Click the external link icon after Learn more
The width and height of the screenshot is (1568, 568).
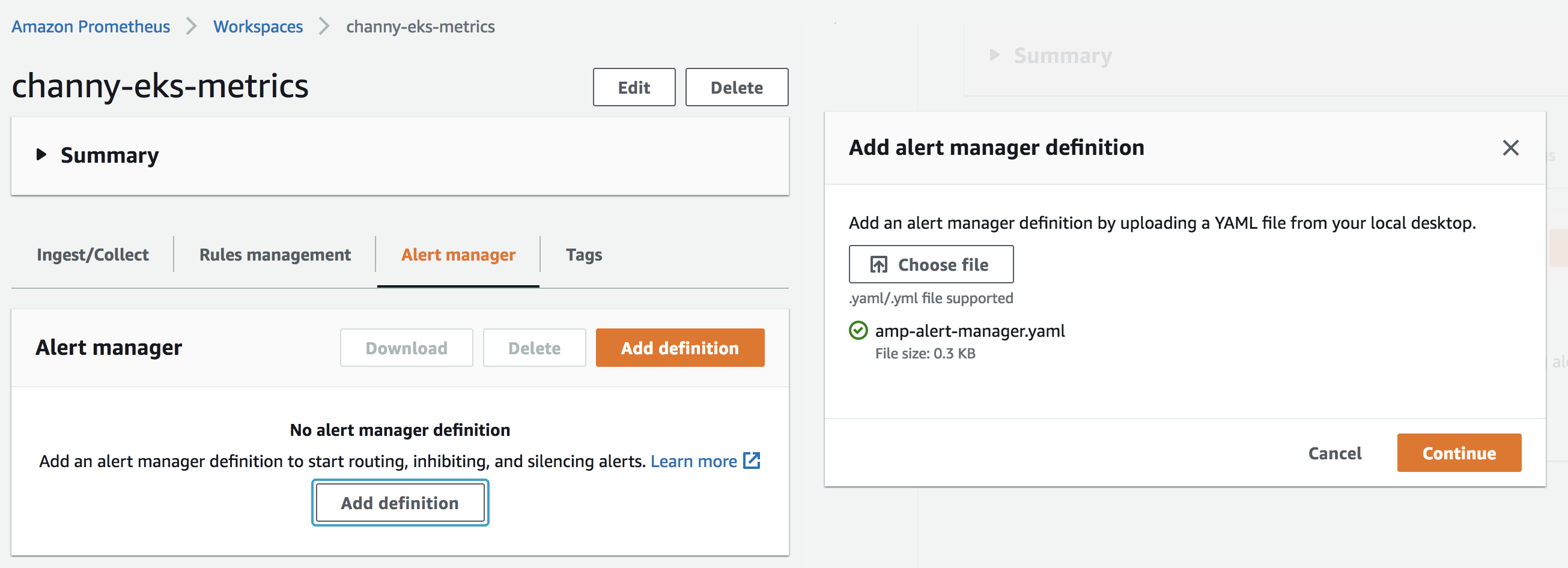752,461
